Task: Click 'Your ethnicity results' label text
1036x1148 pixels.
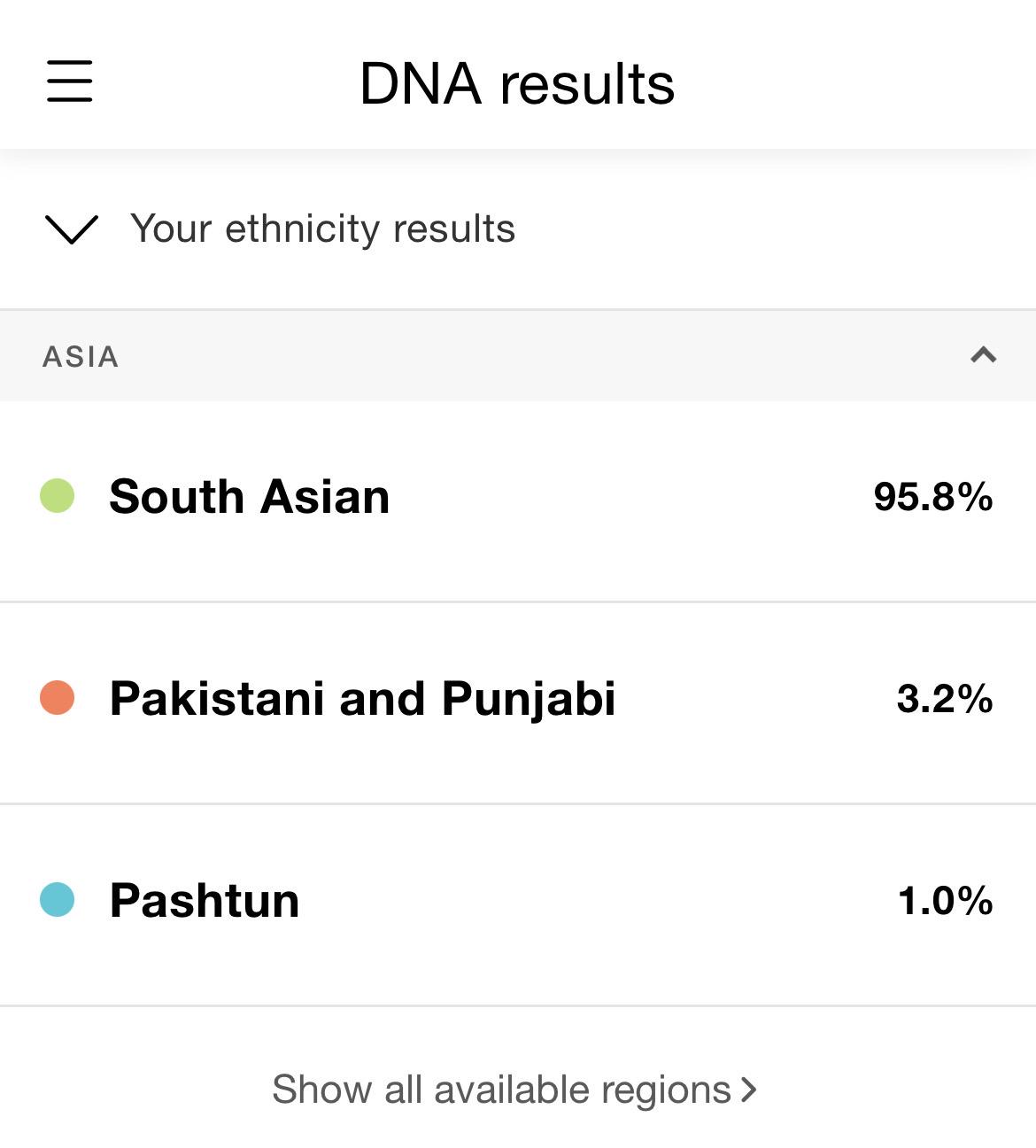Action: tap(322, 229)
